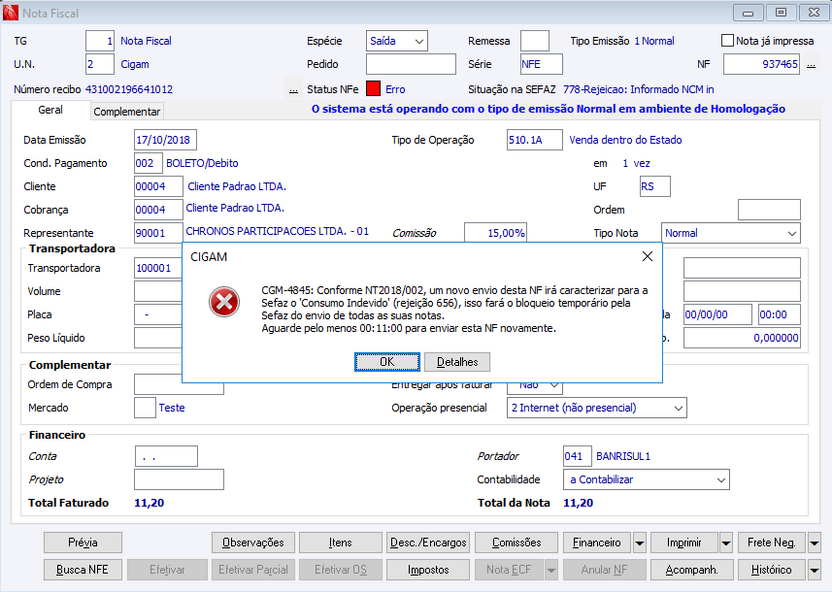Screen dimensions: 832x592
Task: Open the Frete Neg. arrow menu
Action: click(x=814, y=543)
